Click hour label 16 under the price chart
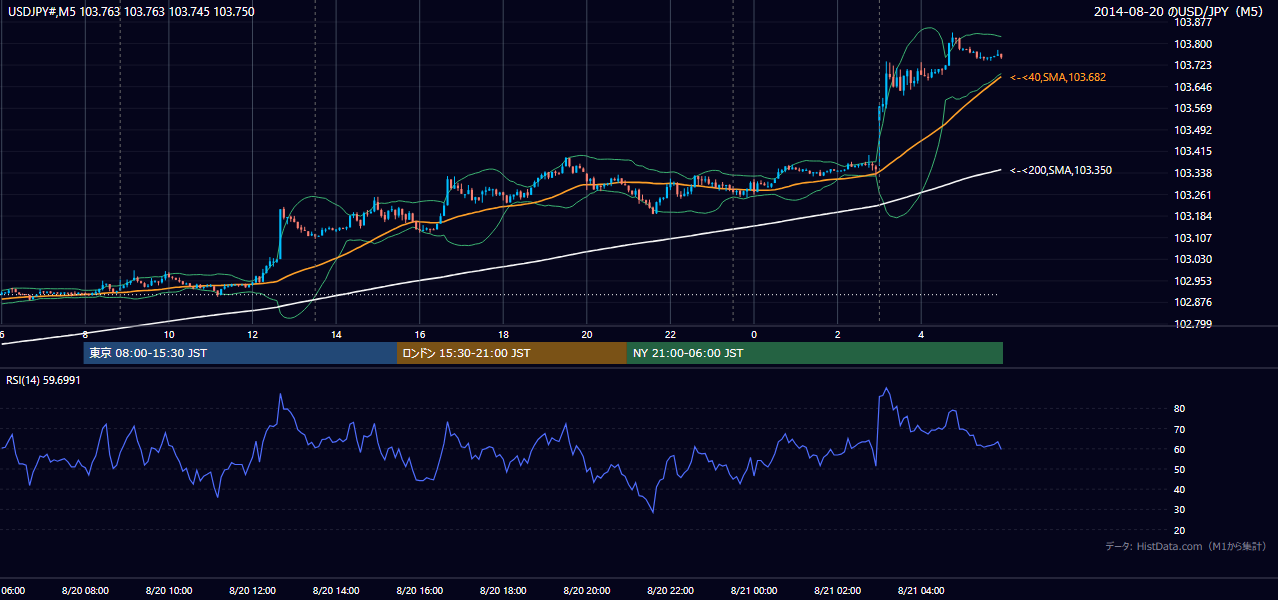The width and height of the screenshot is (1278, 600). tap(420, 334)
